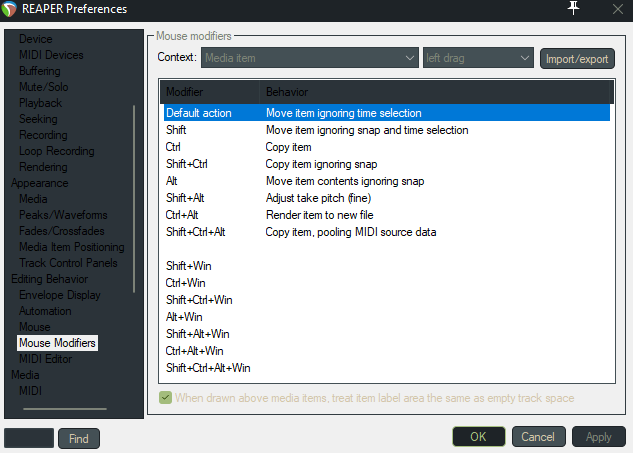Click the Find button
This screenshot has height=453, width=633.
pyautogui.click(x=79, y=438)
